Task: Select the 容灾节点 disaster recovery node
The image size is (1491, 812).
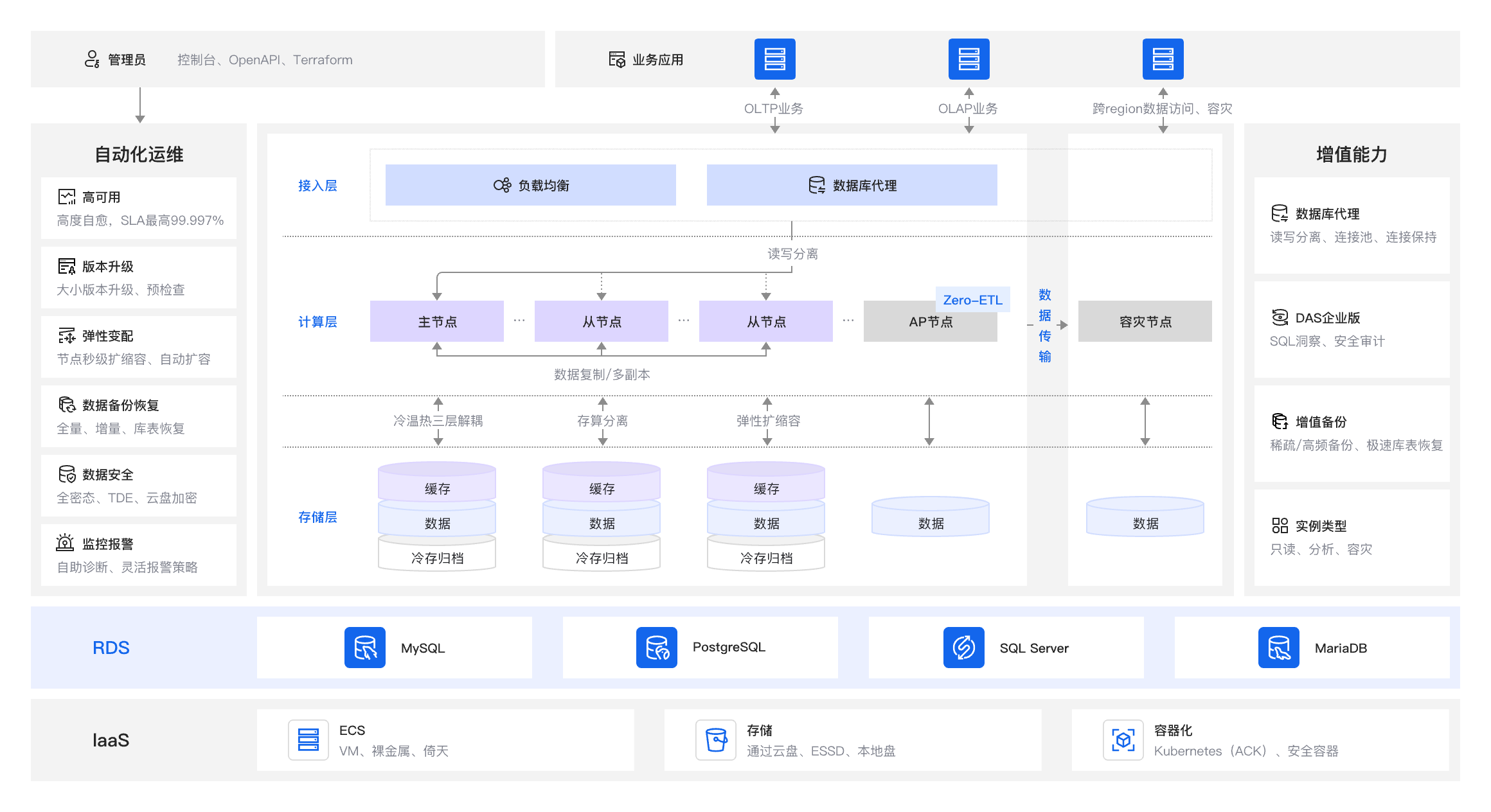Action: coord(1144,321)
